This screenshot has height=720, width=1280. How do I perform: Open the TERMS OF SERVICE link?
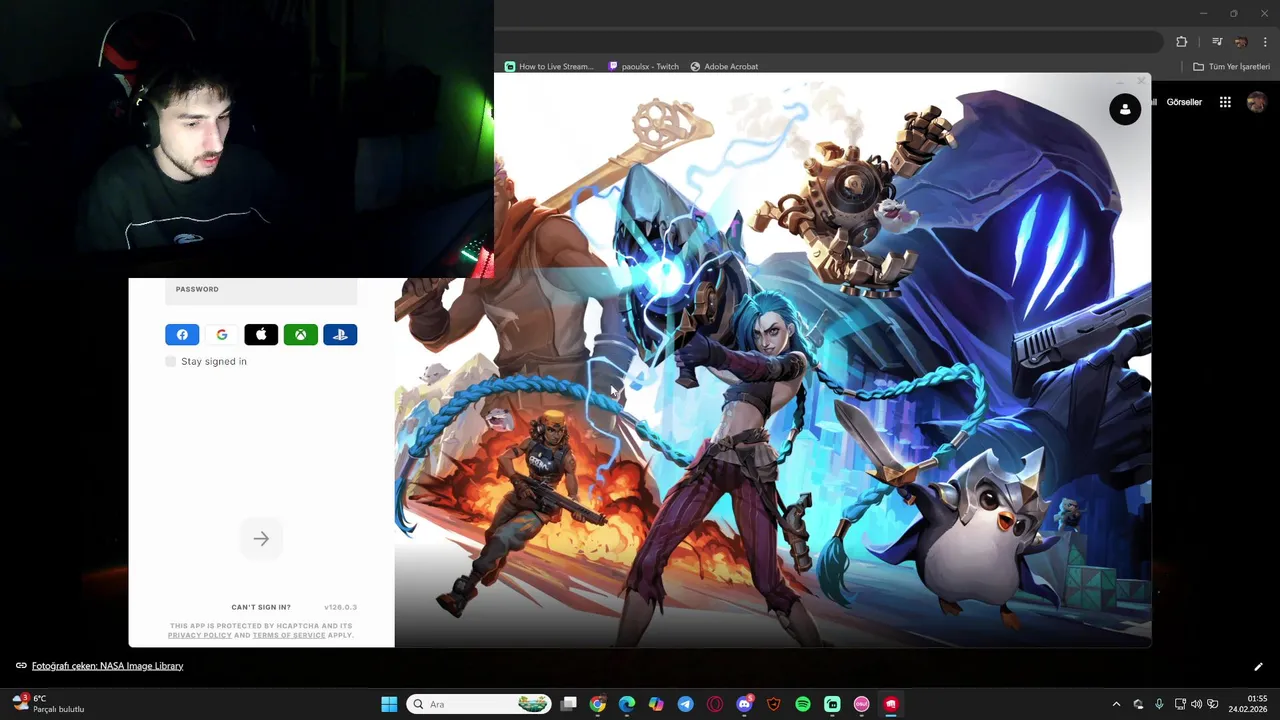point(289,635)
